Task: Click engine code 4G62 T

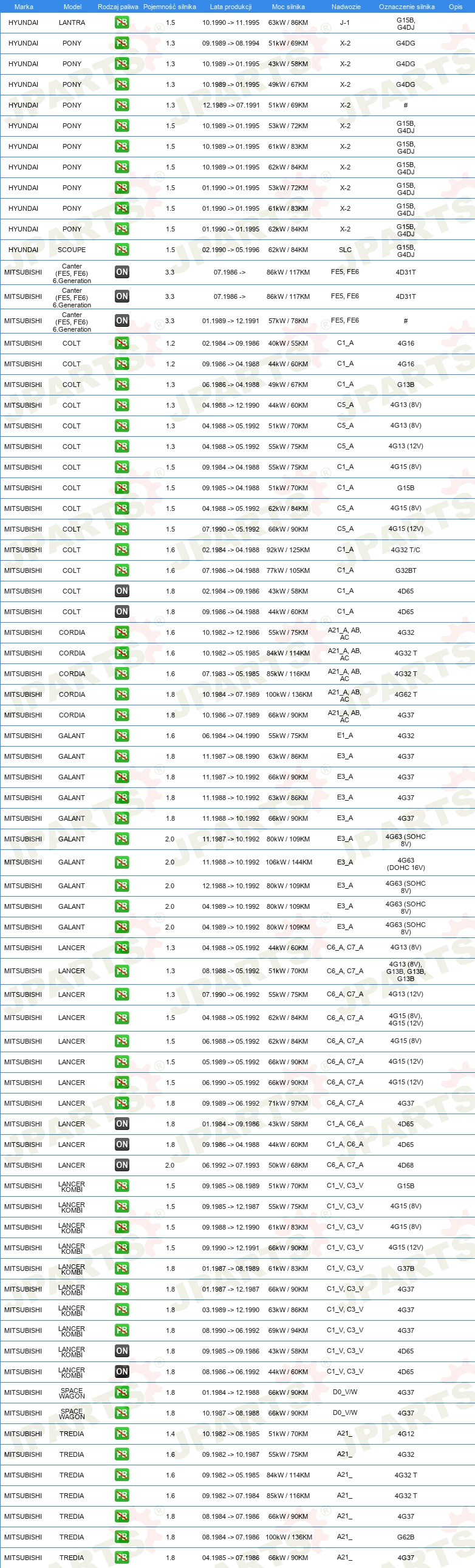Action: click(406, 694)
